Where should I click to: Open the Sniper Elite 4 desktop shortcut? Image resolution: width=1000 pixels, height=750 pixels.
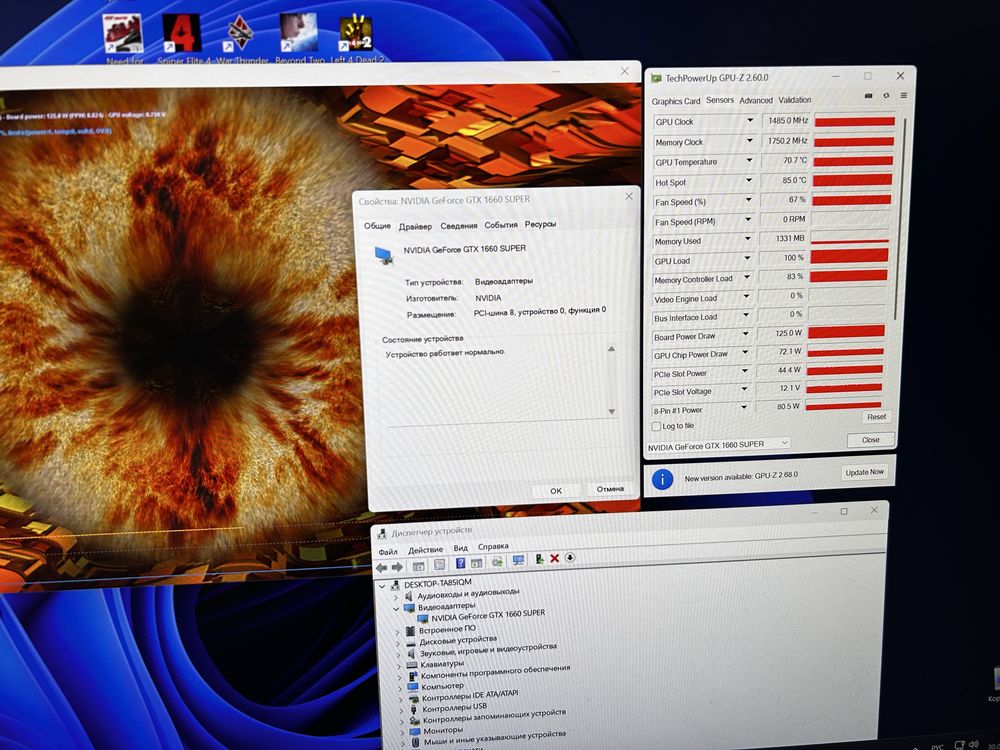pyautogui.click(x=182, y=38)
